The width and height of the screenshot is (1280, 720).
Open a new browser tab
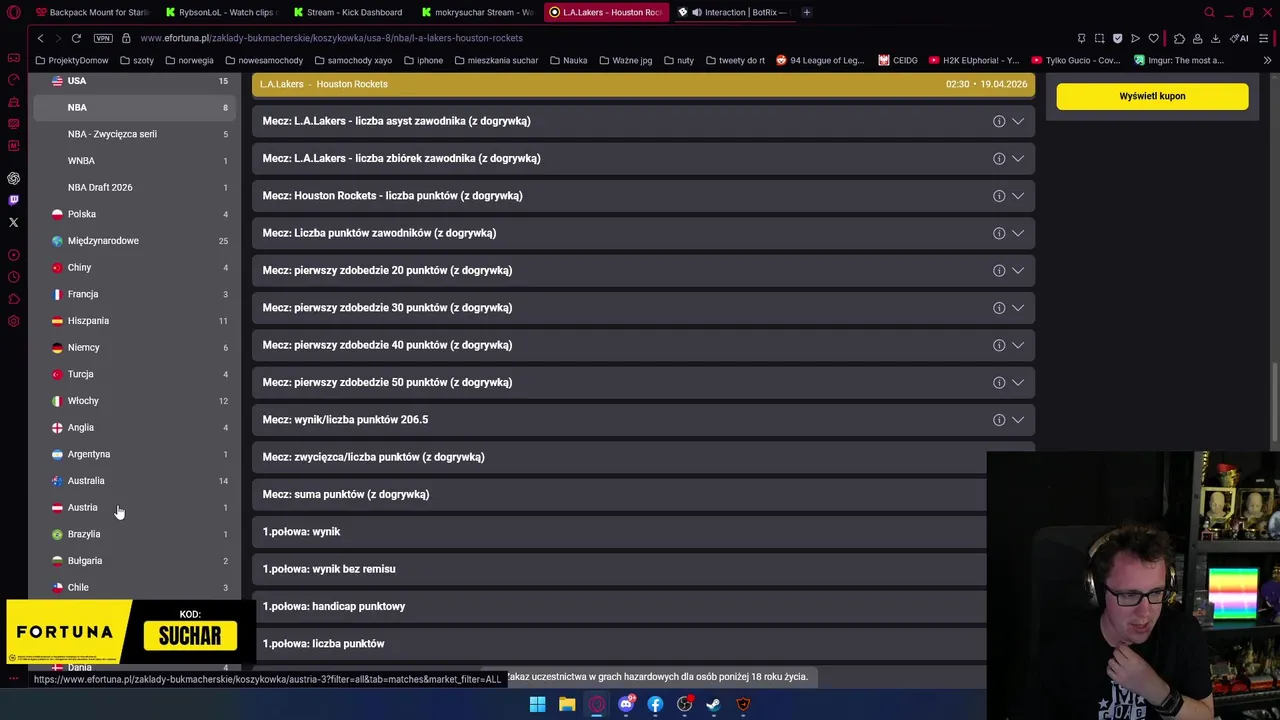click(x=807, y=12)
